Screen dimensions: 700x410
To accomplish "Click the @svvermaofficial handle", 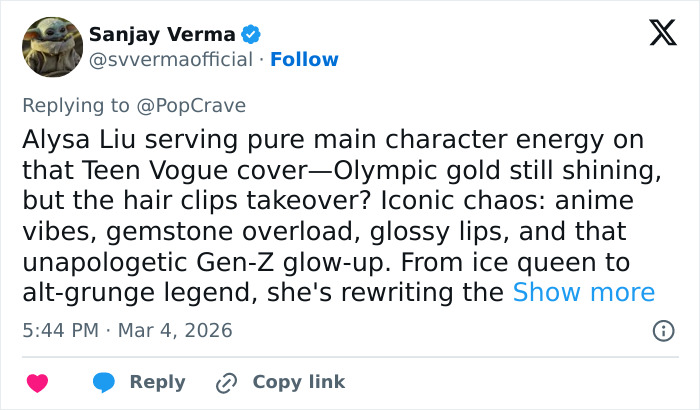I will (171, 60).
